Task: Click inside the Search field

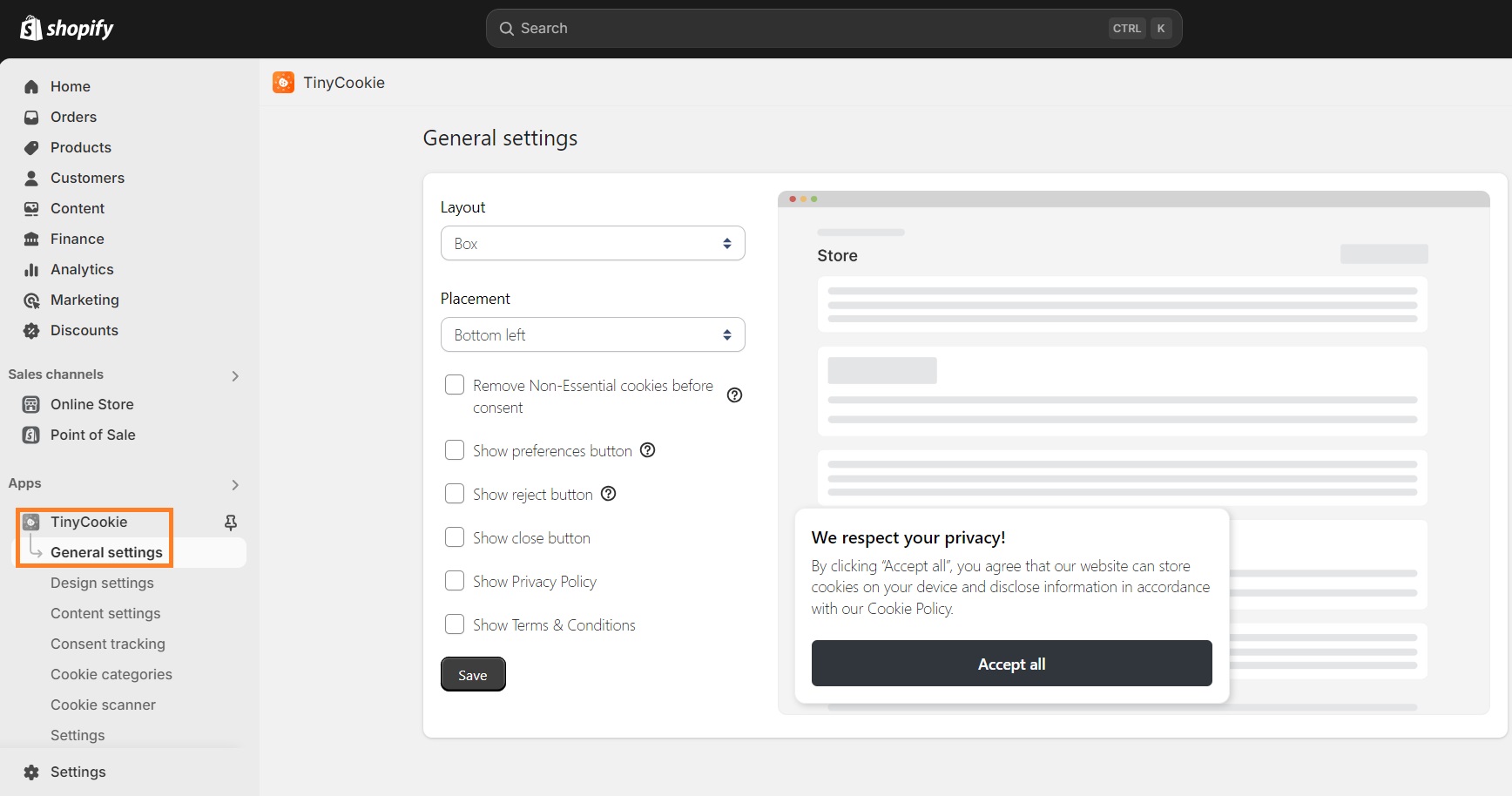Action: click(784, 28)
